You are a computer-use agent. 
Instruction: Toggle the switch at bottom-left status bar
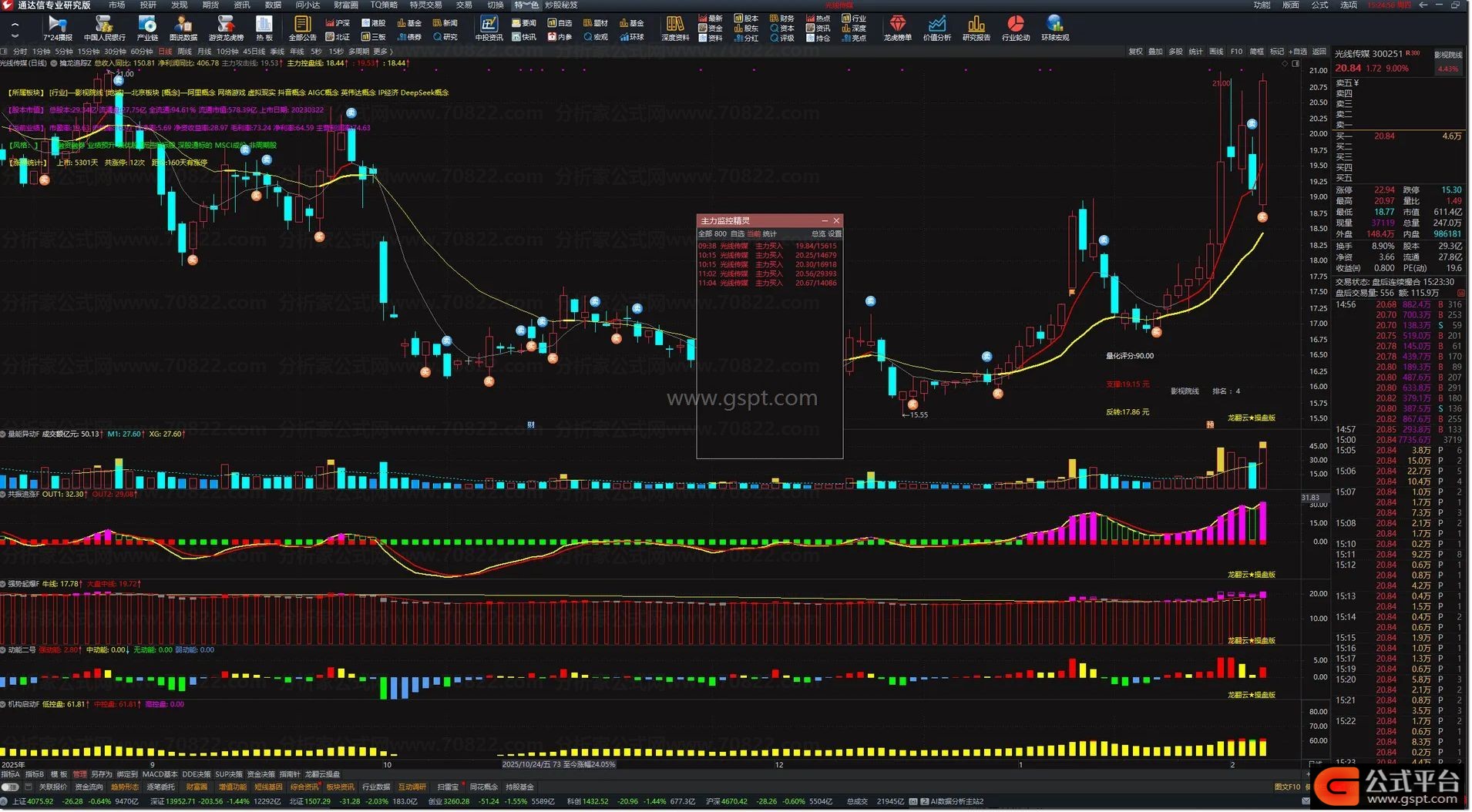(x=10, y=787)
